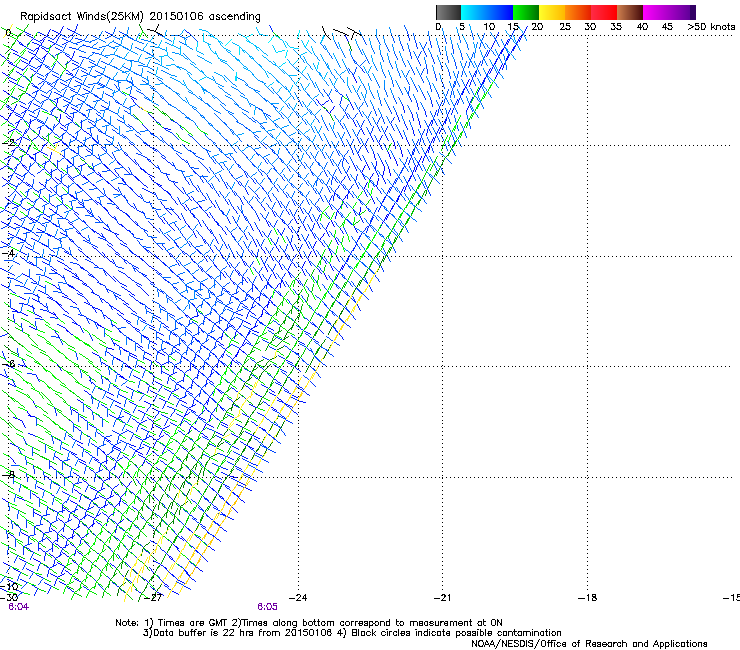The width and height of the screenshot is (740, 650).
Task: Click the cyan 5-10 knots legend swatch
Action: click(474, 12)
